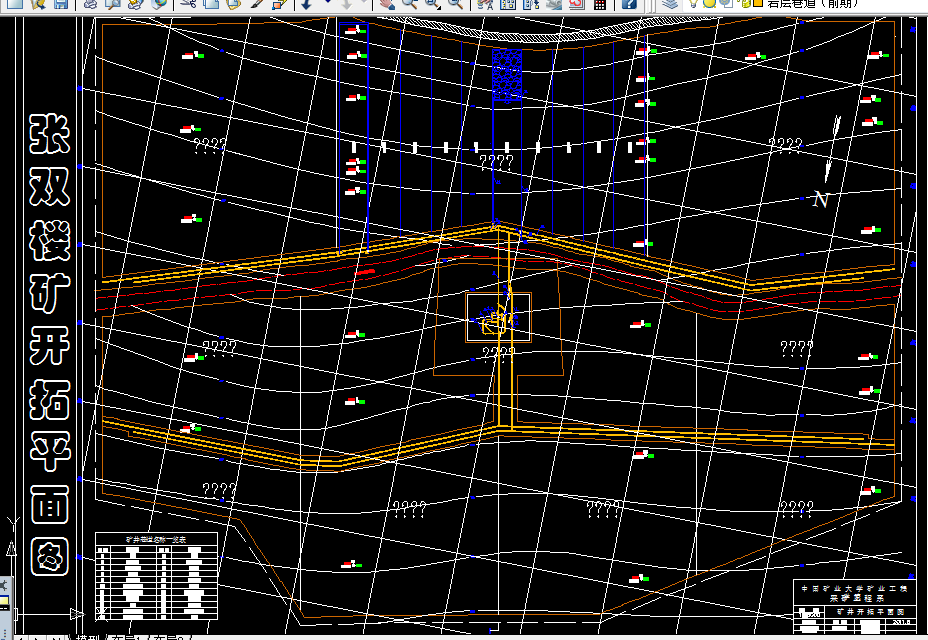This screenshot has height=640, width=928.
Task: Open layer list showing 岩层巷道（前期）
Action: click(812, 3)
